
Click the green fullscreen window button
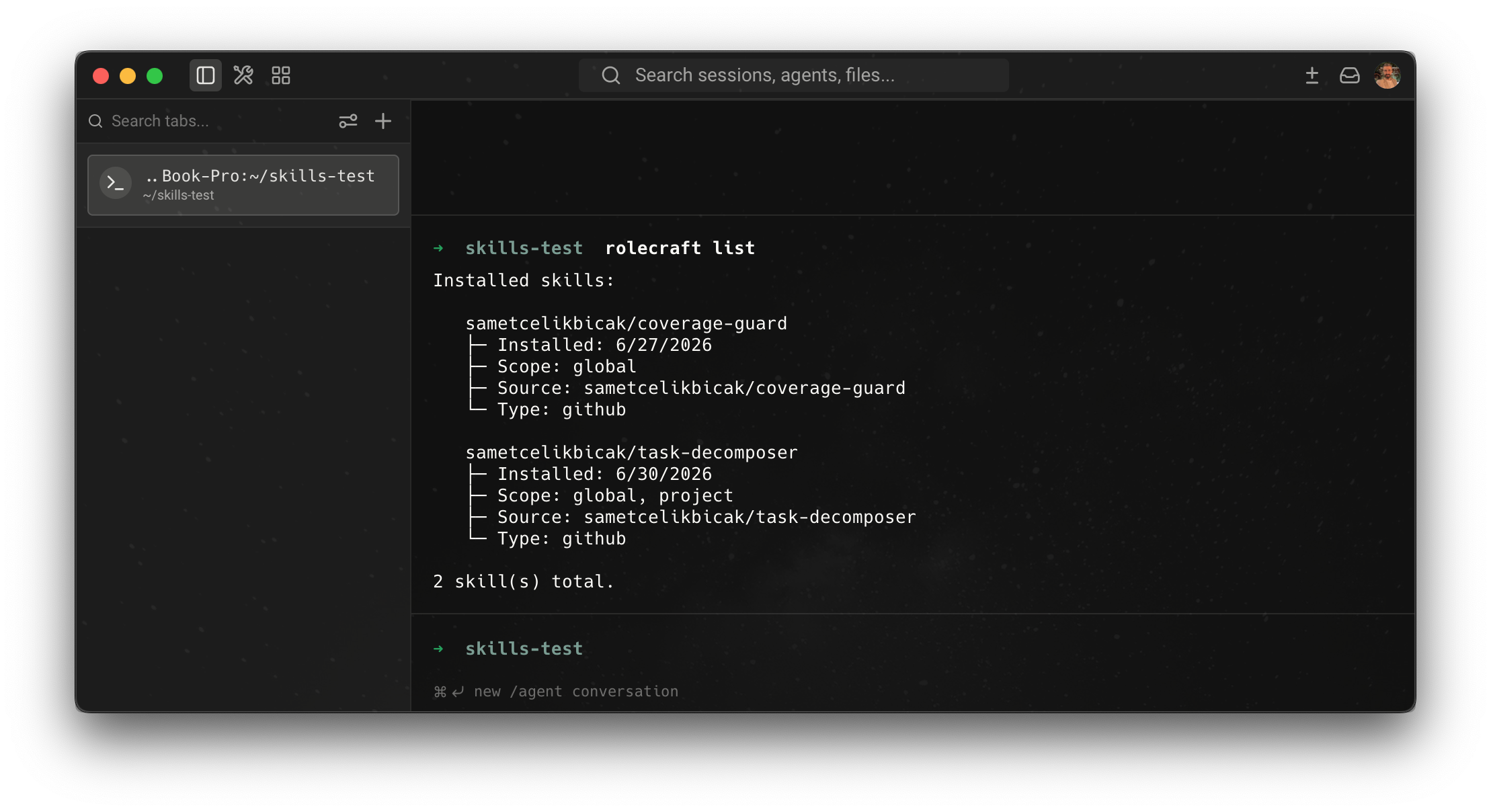pyautogui.click(x=155, y=76)
